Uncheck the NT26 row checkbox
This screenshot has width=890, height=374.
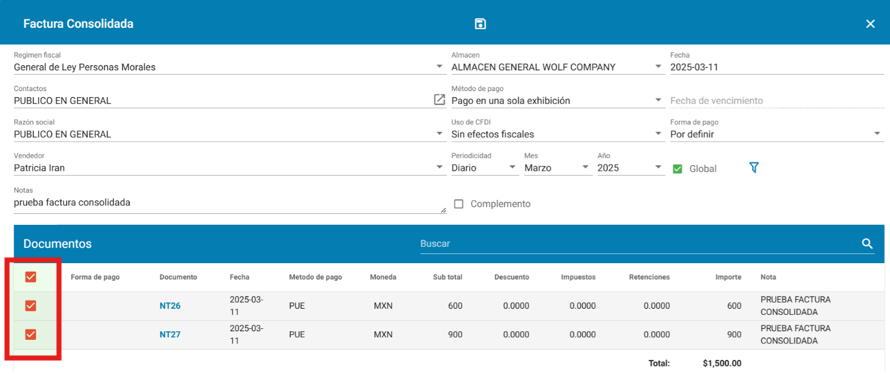coord(31,306)
